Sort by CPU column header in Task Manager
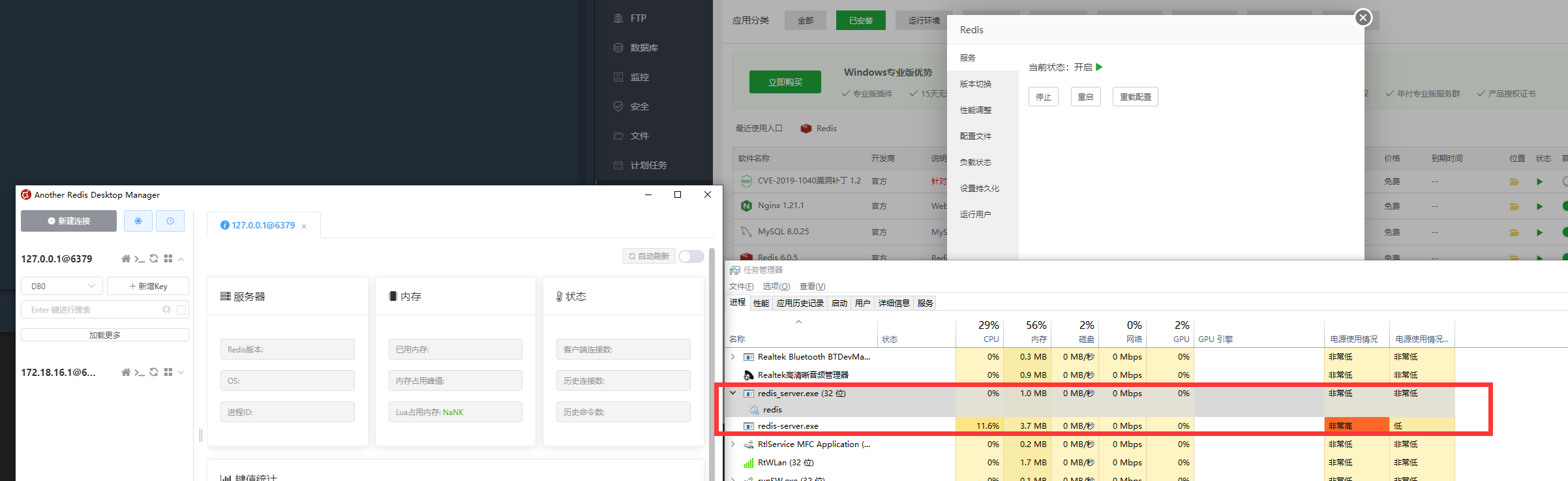Screen dimensions: 1568x481 (x=980, y=332)
